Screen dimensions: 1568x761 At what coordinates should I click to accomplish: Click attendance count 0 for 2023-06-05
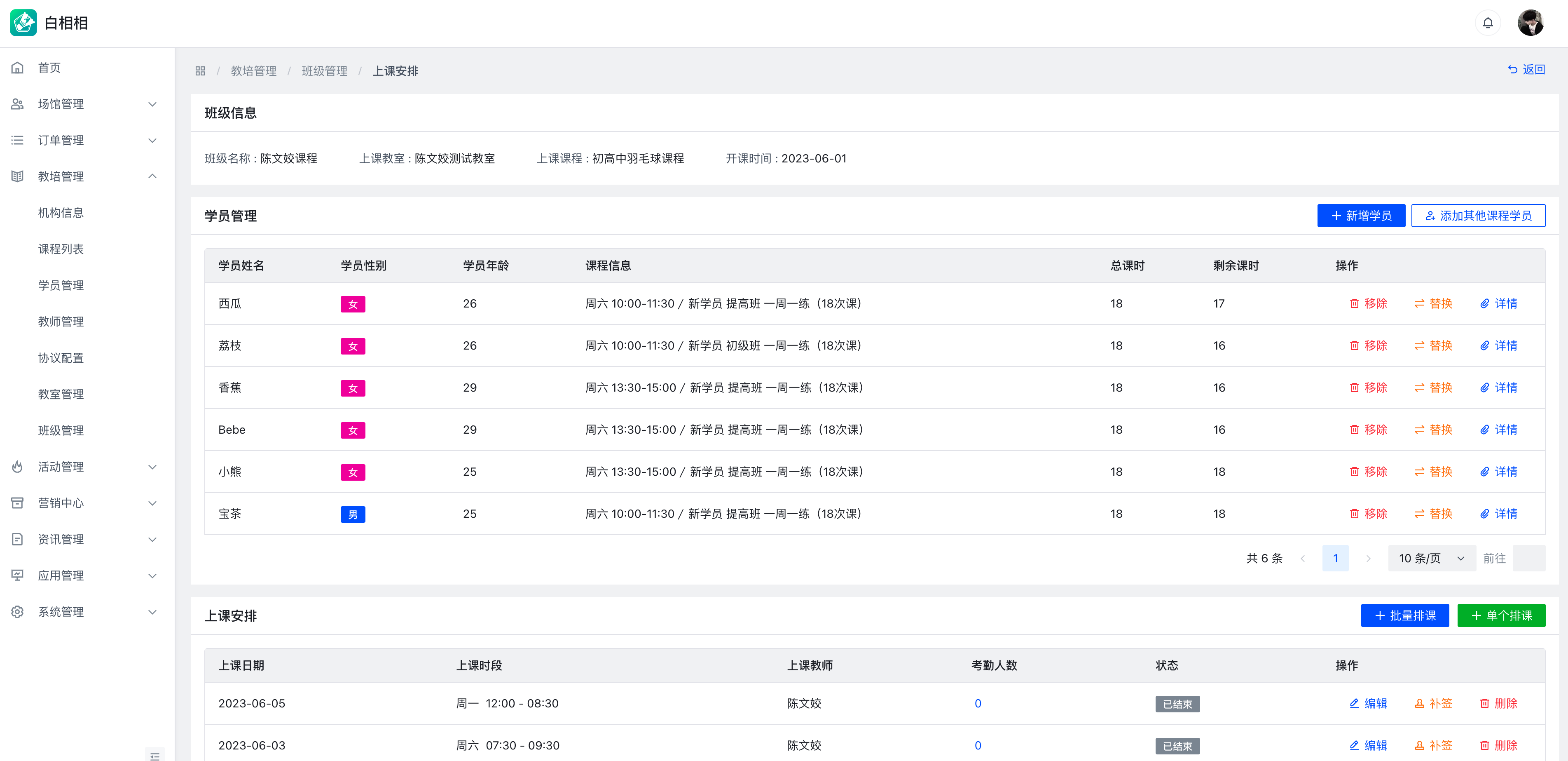tap(978, 703)
